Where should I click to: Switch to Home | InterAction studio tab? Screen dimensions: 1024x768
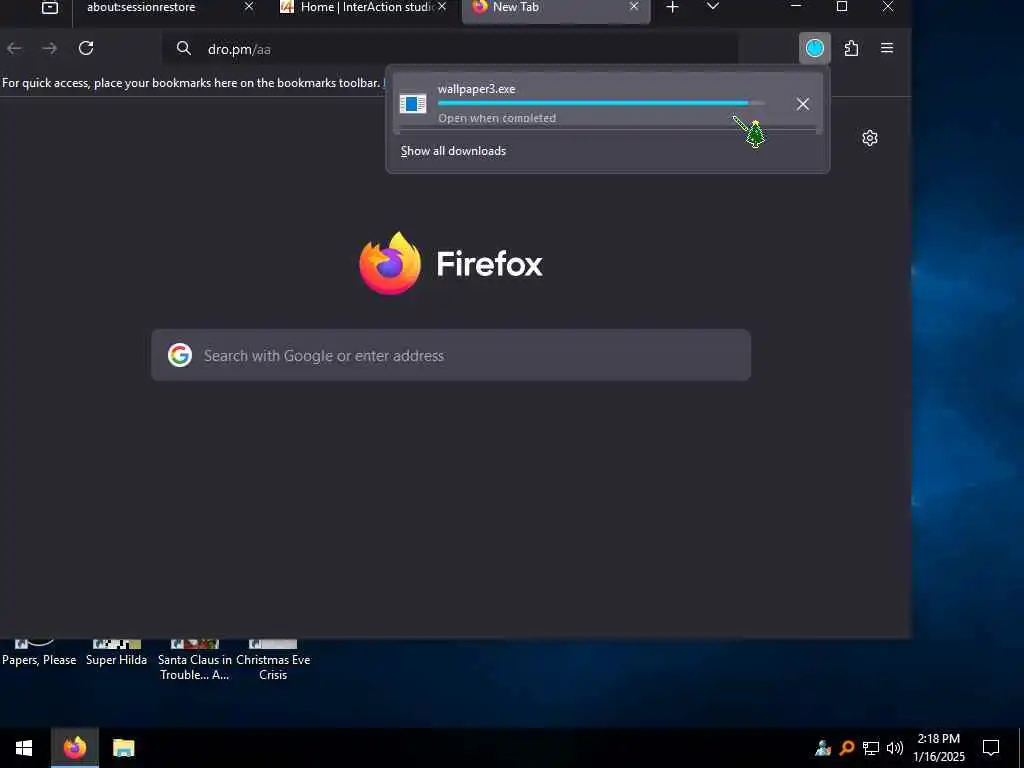[364, 9]
